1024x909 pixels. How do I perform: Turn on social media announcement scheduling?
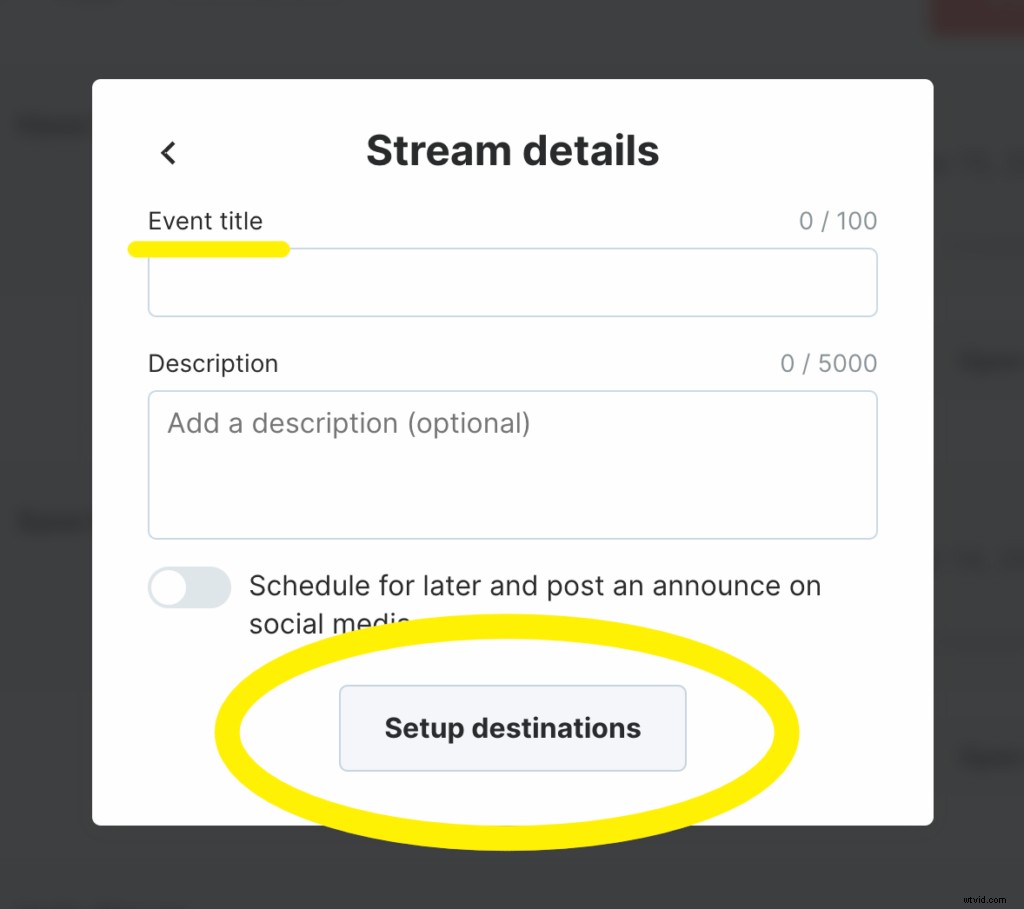189,588
